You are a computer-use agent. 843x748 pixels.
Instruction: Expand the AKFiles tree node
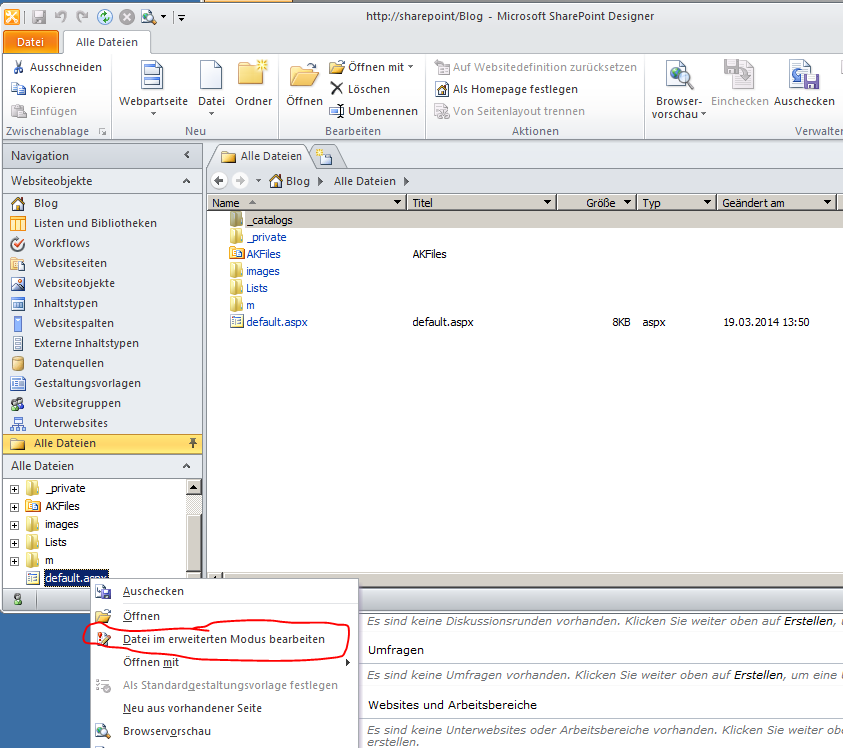tap(15, 507)
